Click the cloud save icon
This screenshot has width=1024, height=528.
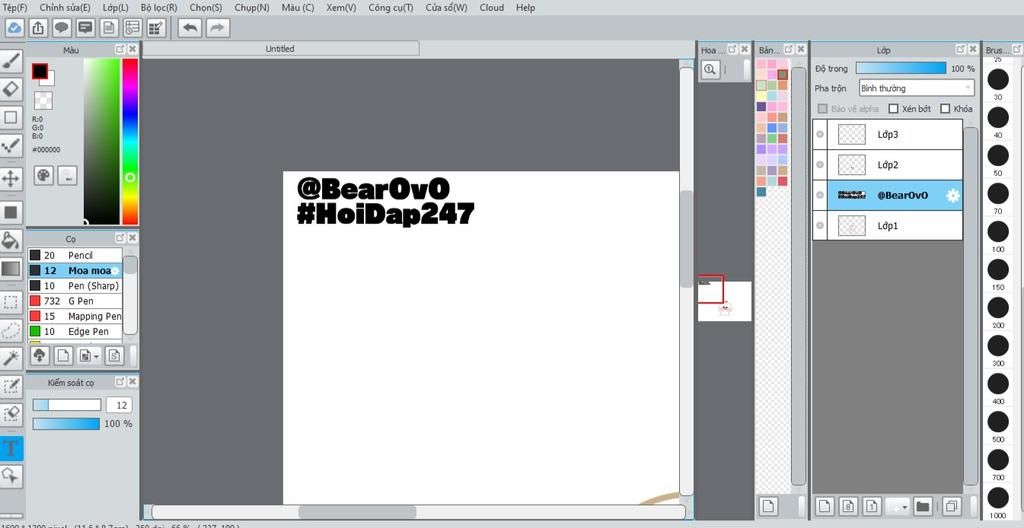[15, 28]
